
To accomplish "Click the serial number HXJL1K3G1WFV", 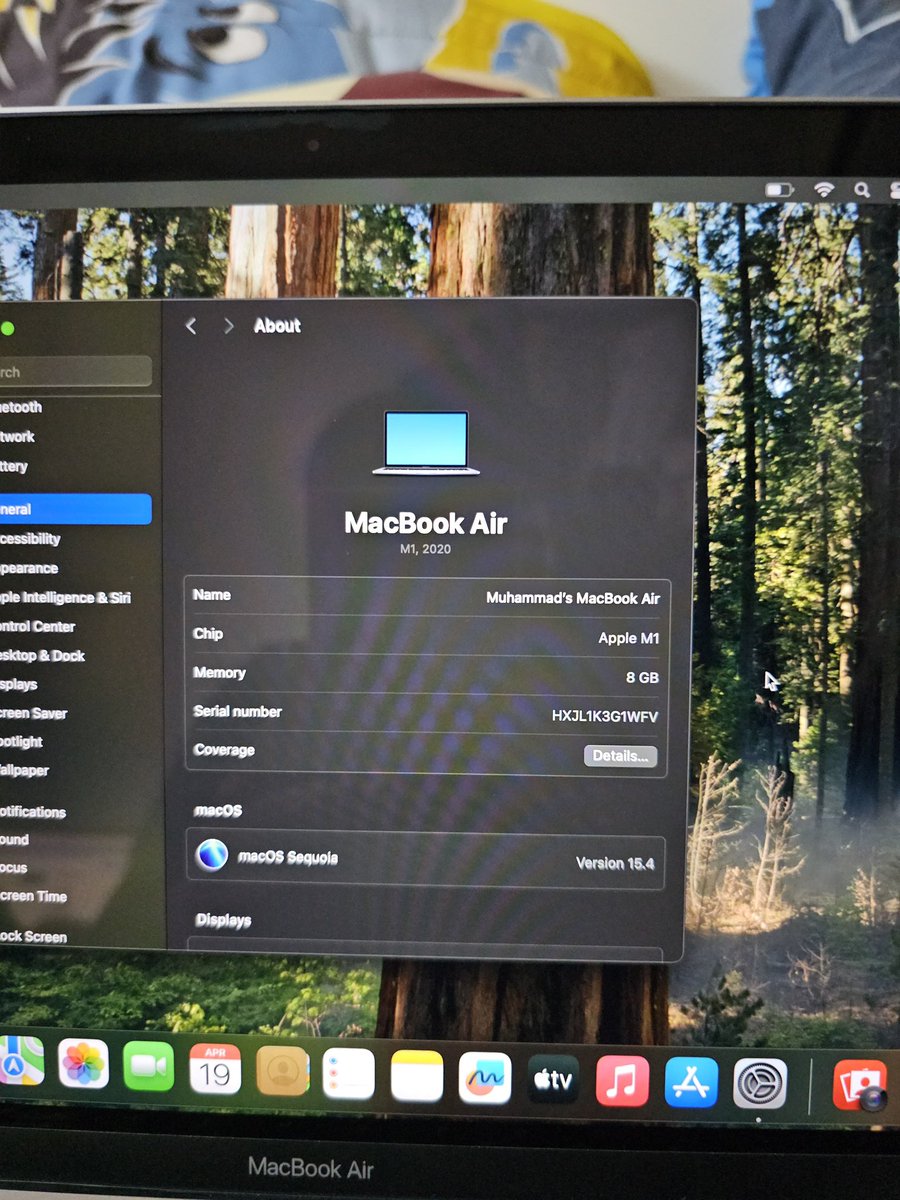I will coord(605,717).
